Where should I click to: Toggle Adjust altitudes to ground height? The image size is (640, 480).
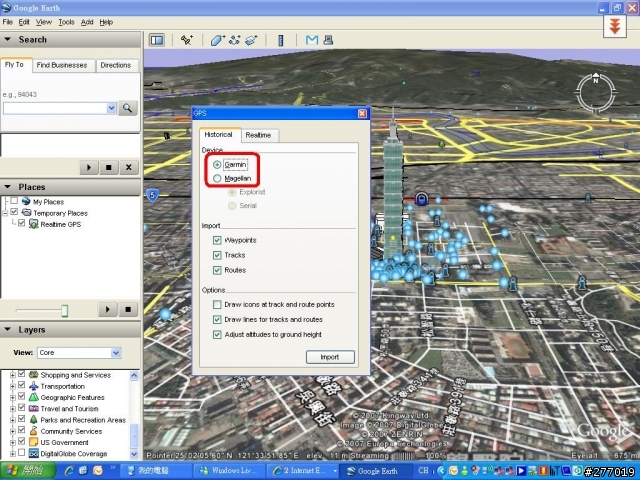(217, 335)
